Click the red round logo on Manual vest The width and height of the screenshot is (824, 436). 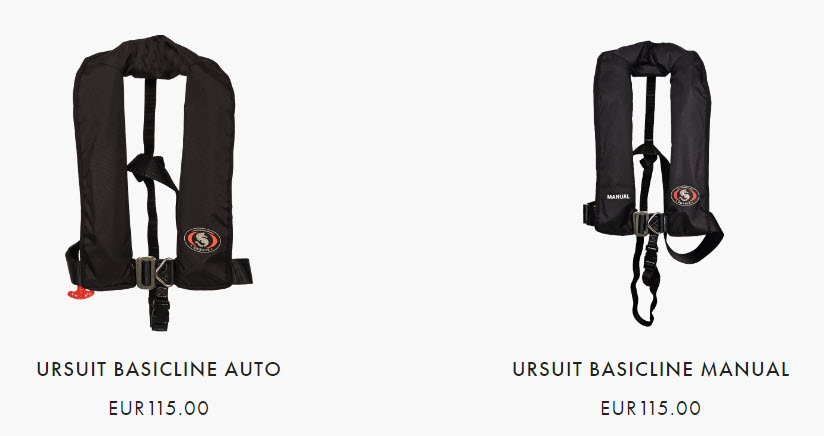click(685, 196)
